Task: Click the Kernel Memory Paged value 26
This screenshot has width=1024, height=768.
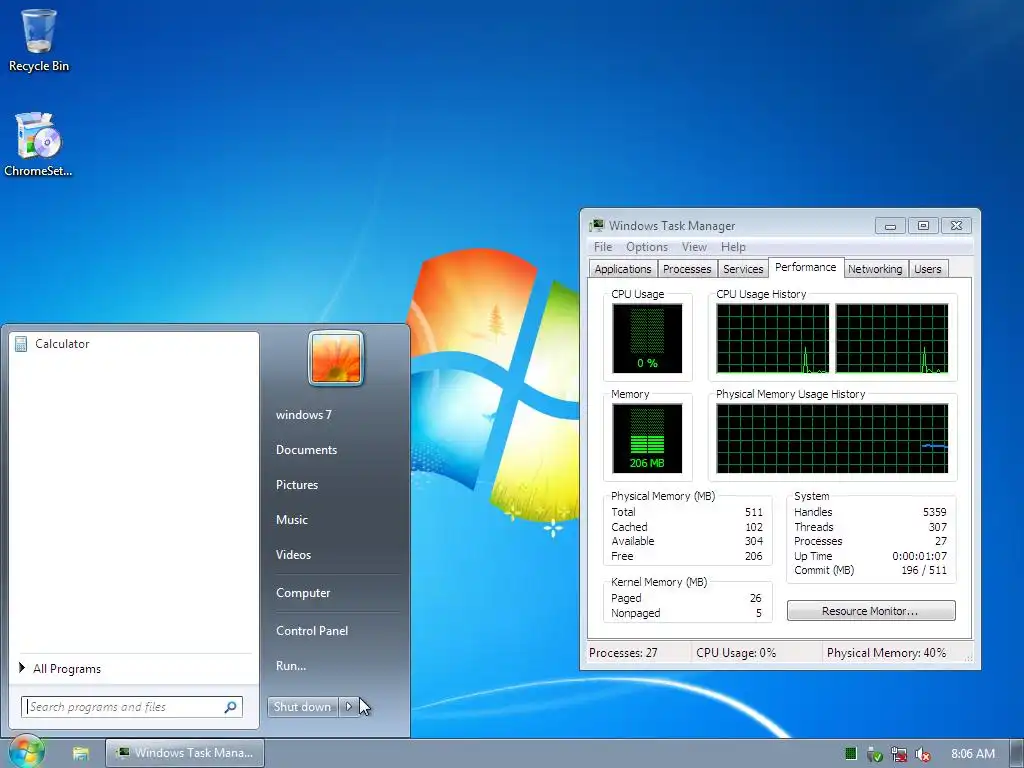Action: [x=756, y=598]
